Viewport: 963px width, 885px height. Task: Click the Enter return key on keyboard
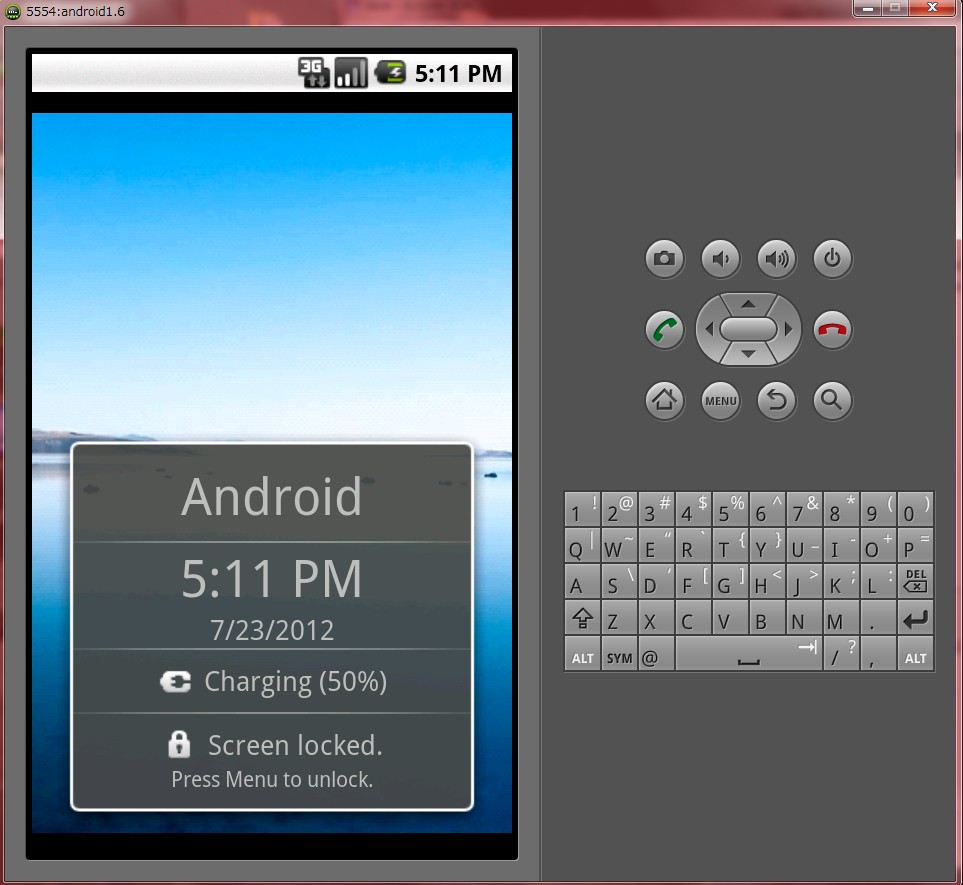(915, 618)
